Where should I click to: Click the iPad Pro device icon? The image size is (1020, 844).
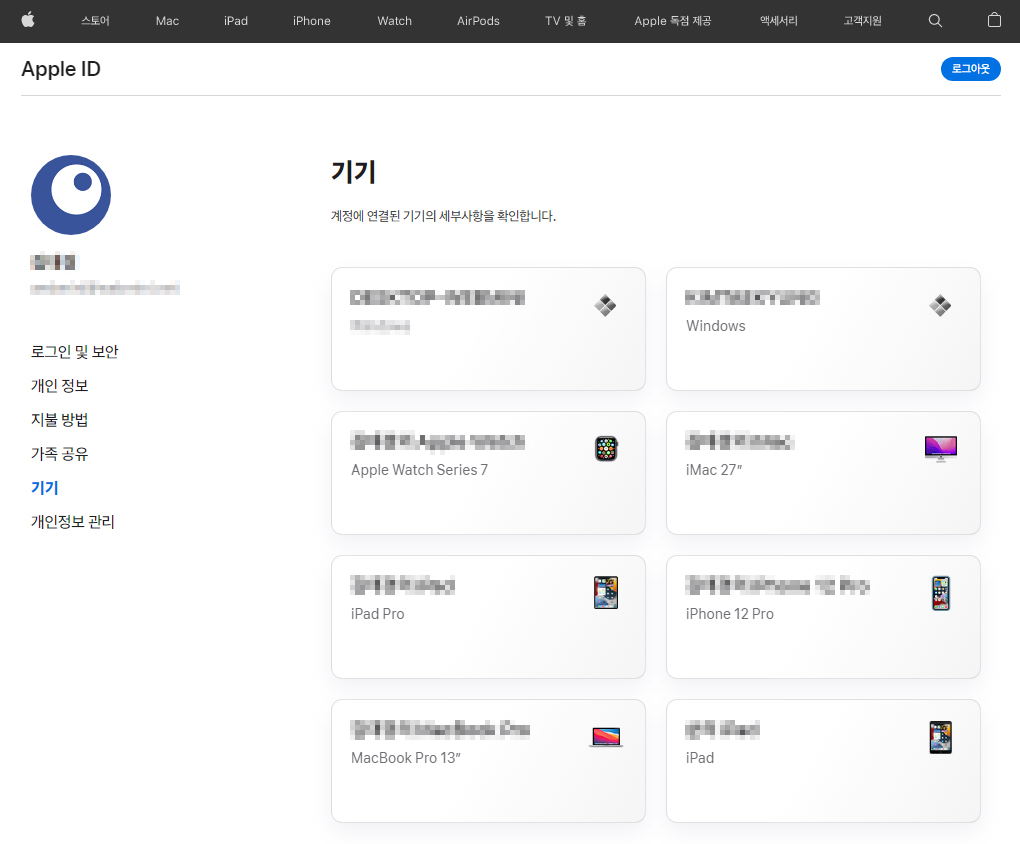[x=606, y=593]
